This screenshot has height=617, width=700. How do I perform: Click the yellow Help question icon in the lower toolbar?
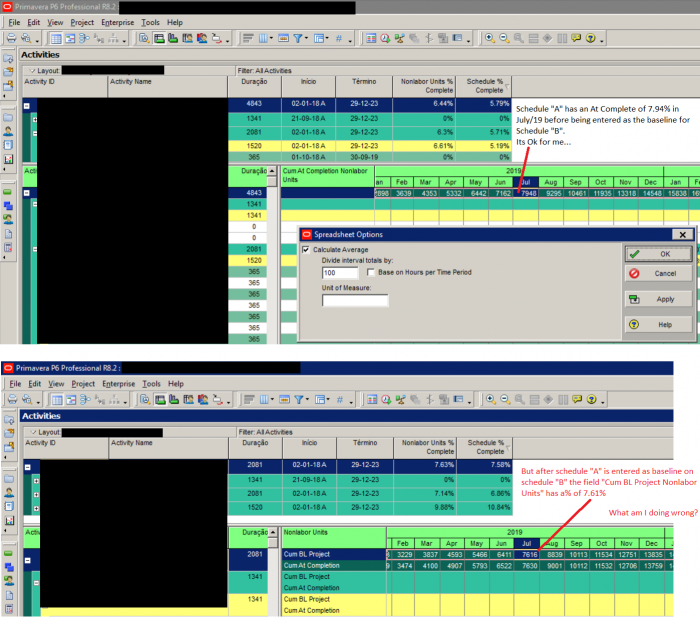tap(592, 400)
